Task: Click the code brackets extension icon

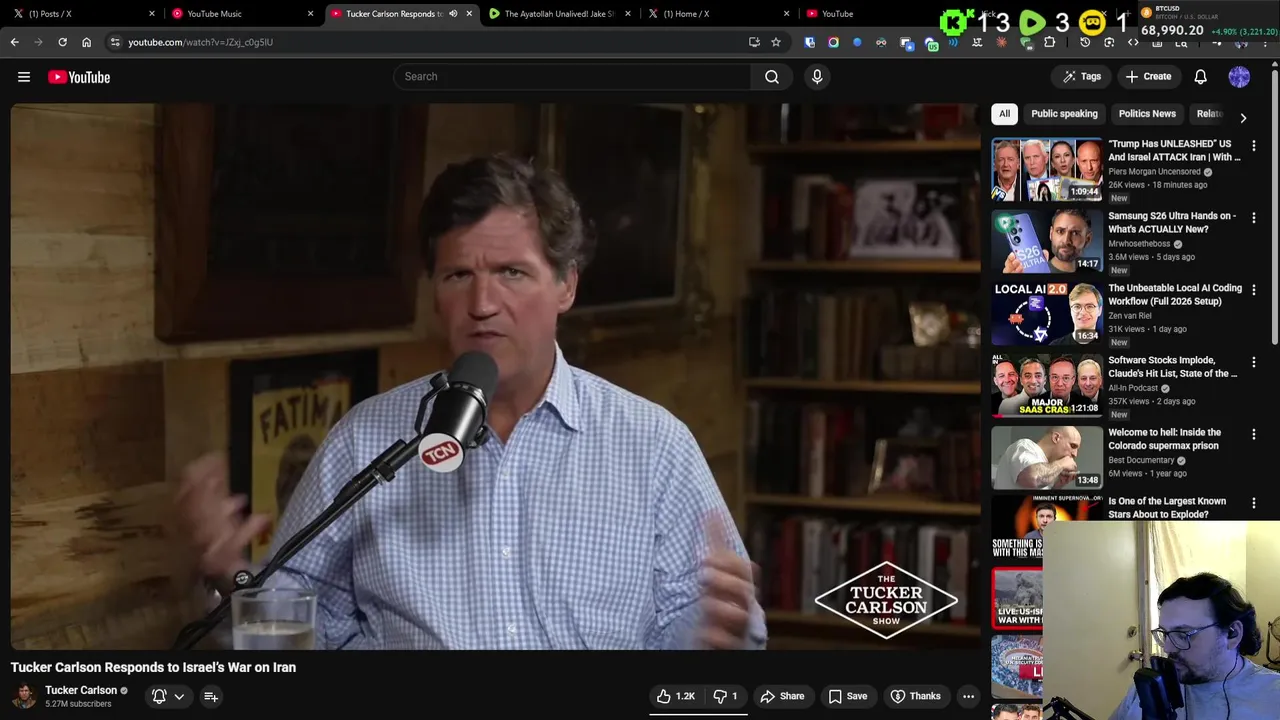Action: pyautogui.click(x=1133, y=42)
